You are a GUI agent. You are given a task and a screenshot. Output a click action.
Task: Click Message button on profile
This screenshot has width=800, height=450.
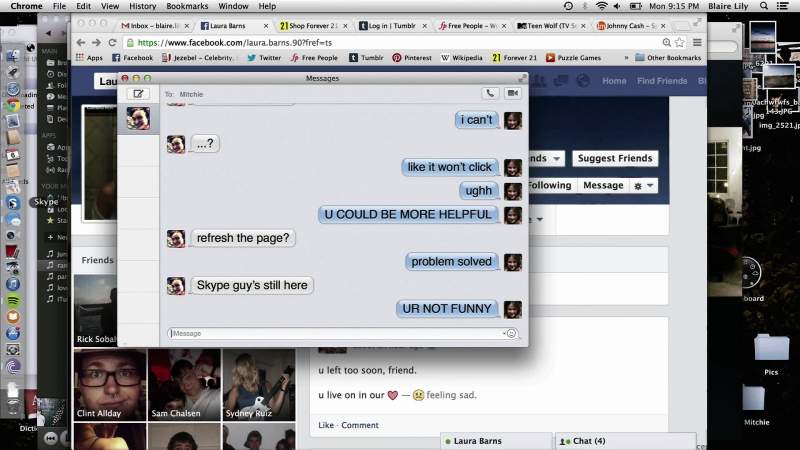pyautogui.click(x=603, y=185)
